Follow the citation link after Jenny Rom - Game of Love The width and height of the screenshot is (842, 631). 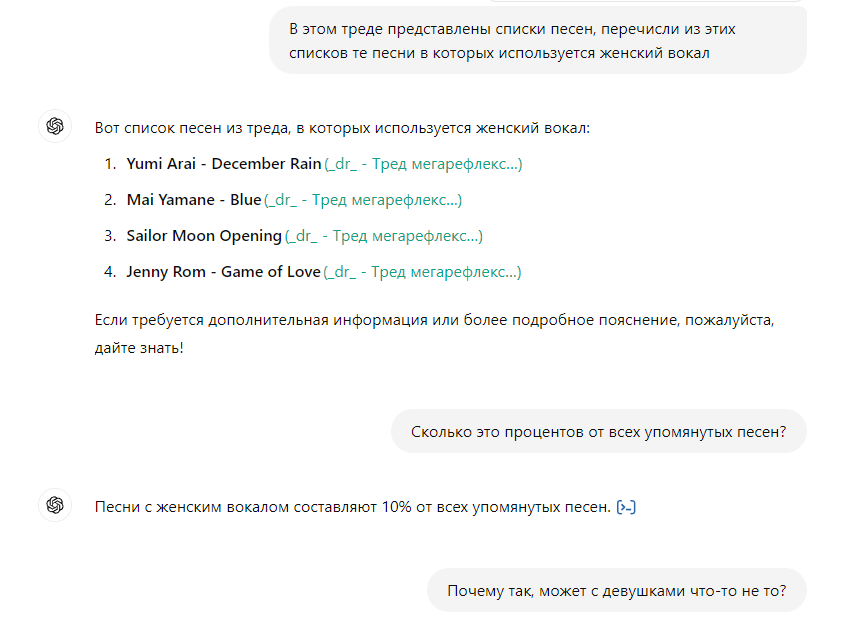click(x=422, y=272)
